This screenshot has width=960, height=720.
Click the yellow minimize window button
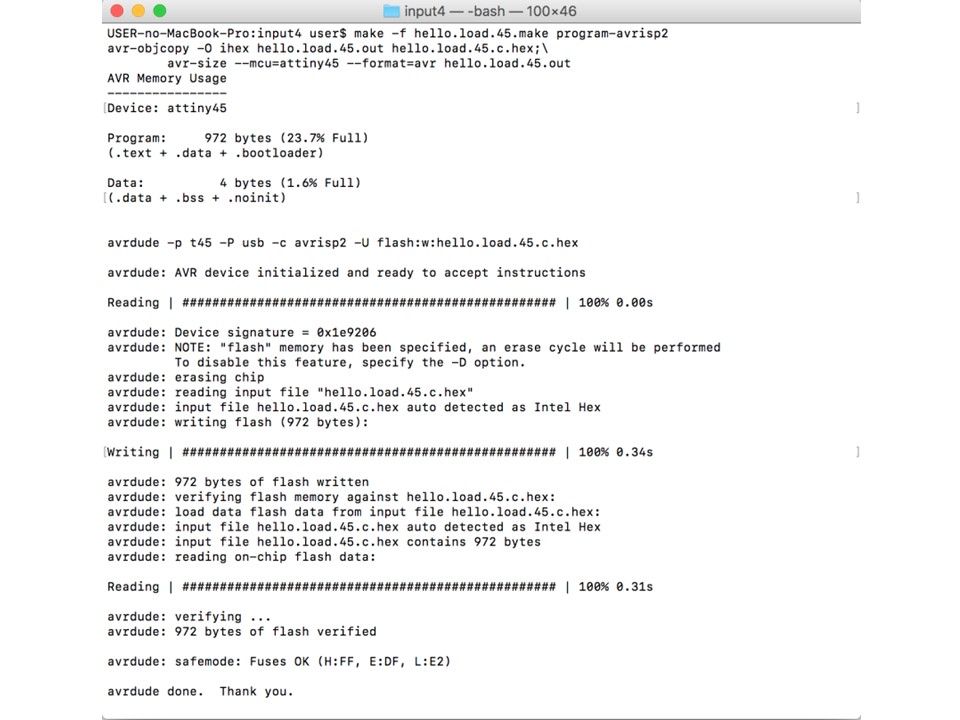pyautogui.click(x=138, y=10)
